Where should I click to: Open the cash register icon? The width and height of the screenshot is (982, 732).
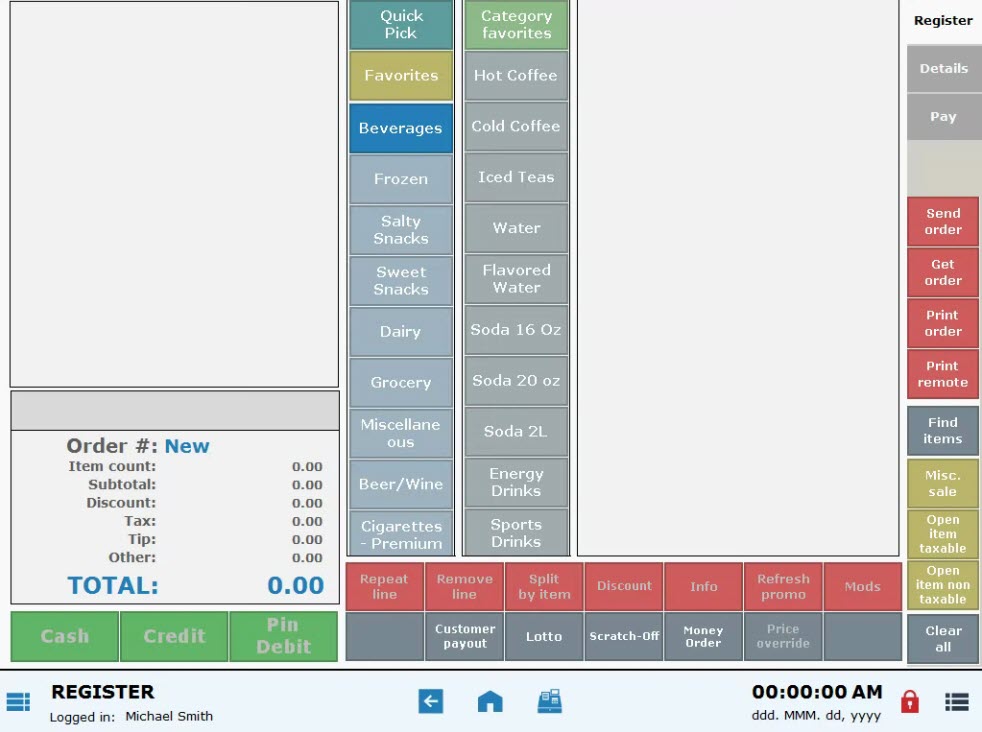pos(549,702)
